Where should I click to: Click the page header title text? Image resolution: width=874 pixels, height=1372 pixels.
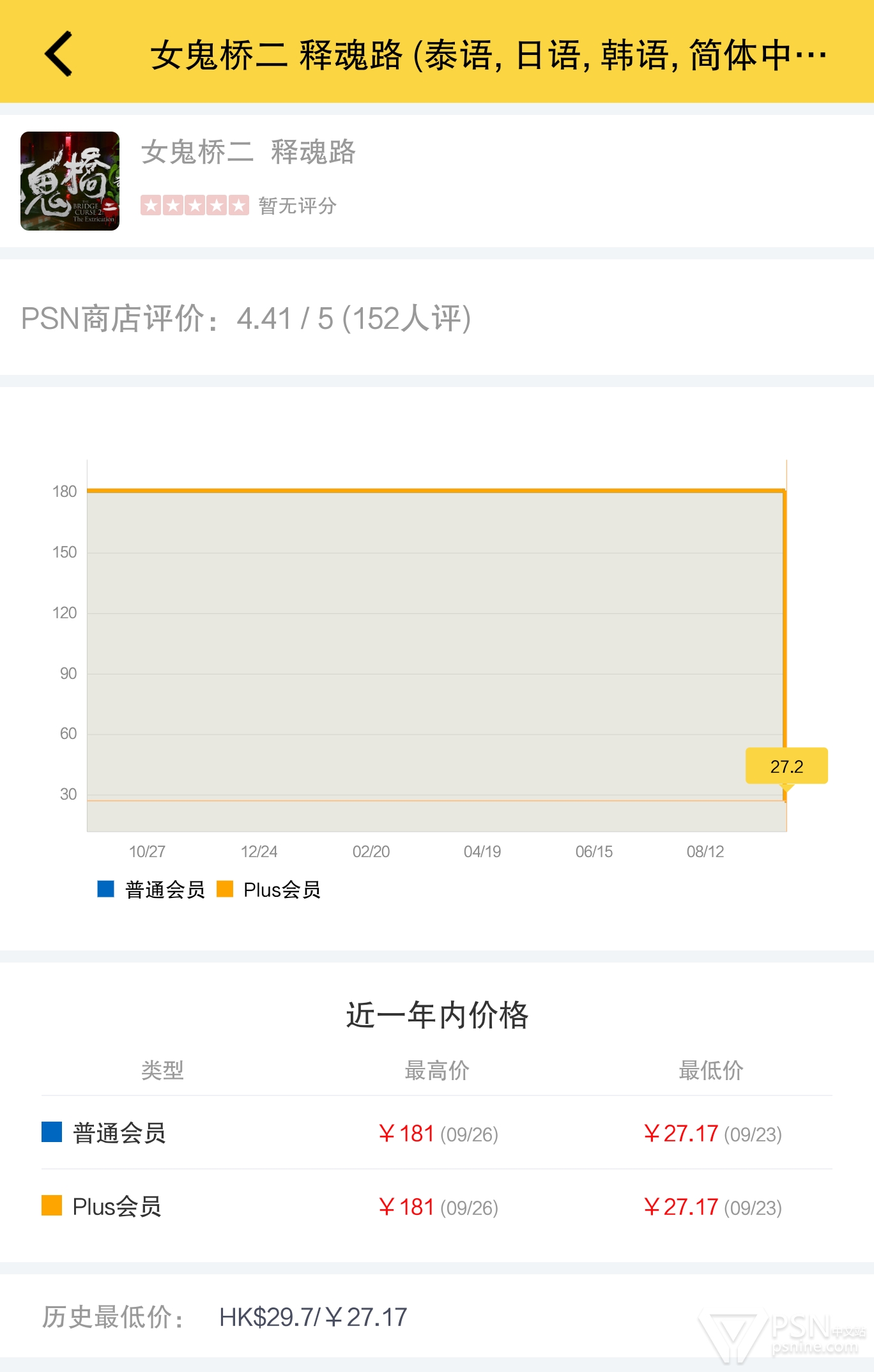[488, 55]
